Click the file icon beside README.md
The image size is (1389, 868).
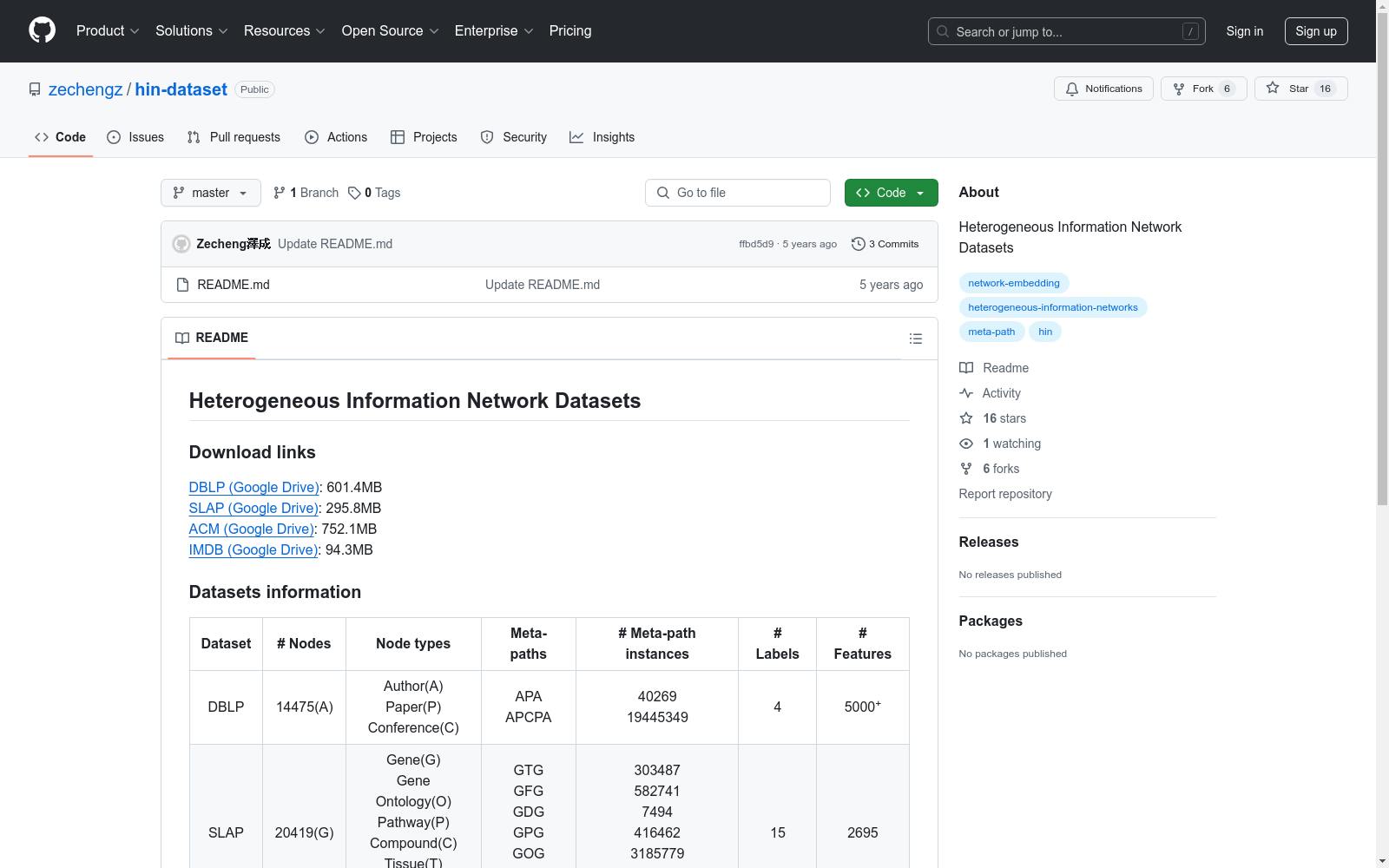pos(182,285)
